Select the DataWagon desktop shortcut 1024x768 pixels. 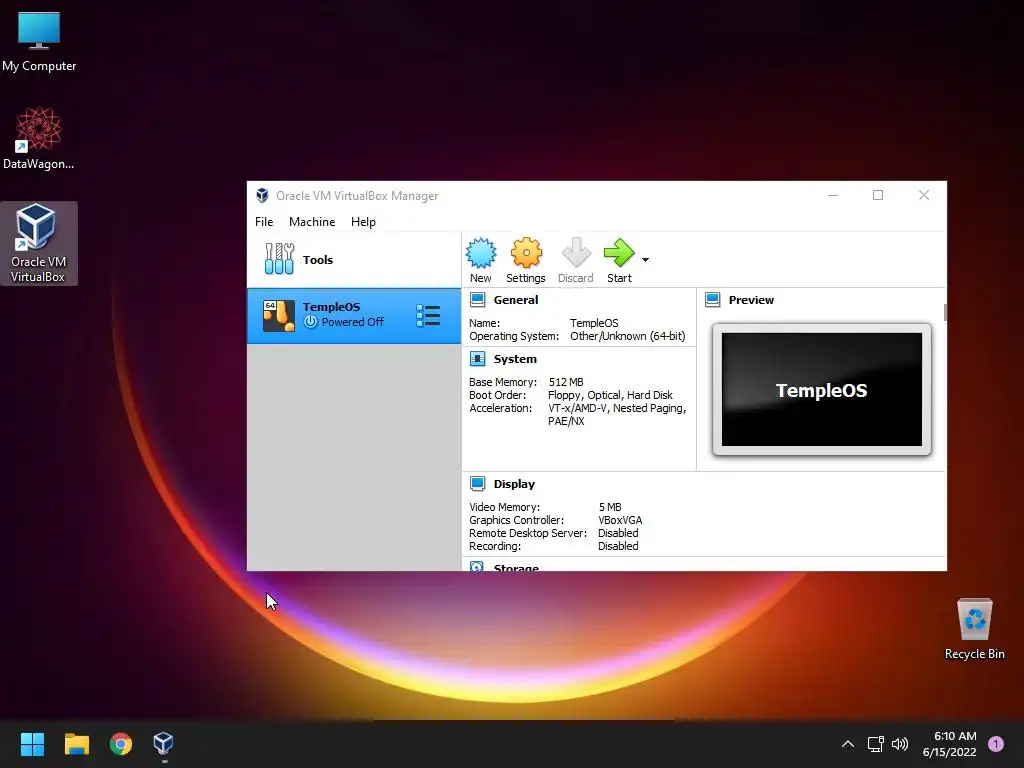tap(39, 138)
